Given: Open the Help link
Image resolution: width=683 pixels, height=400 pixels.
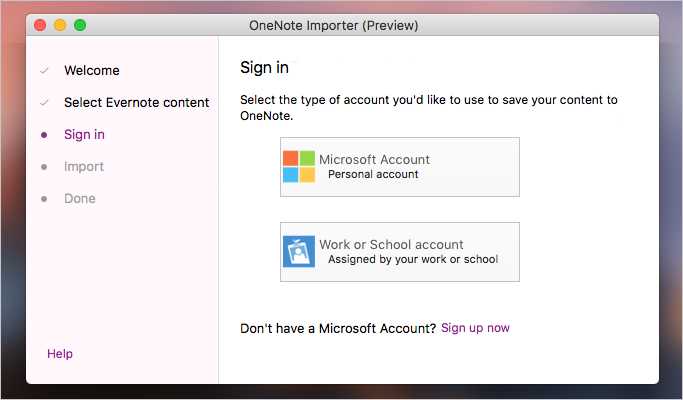Looking at the screenshot, I should pos(60,353).
